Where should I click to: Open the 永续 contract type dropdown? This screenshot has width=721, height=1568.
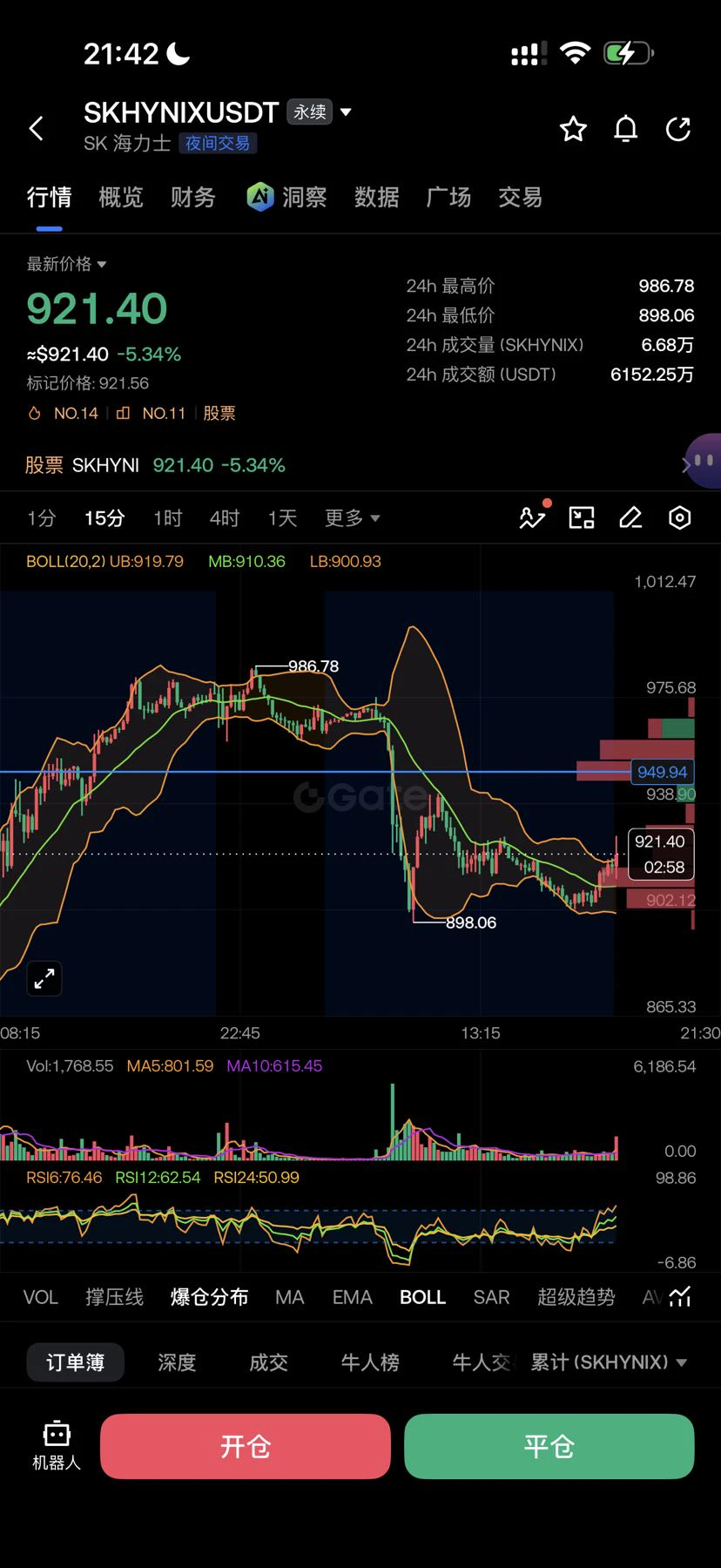tap(320, 112)
